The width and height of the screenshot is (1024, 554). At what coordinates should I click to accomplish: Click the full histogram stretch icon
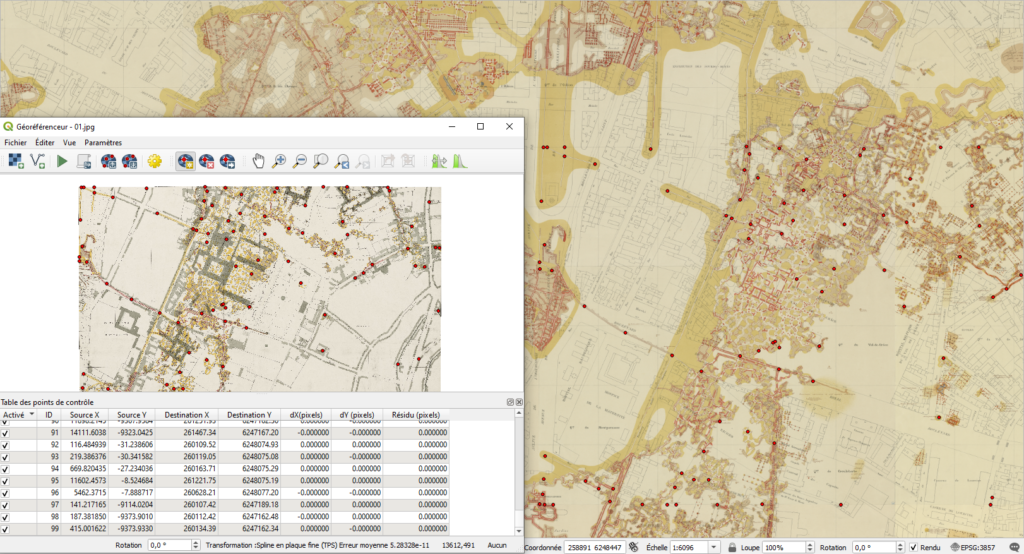[x=460, y=160]
